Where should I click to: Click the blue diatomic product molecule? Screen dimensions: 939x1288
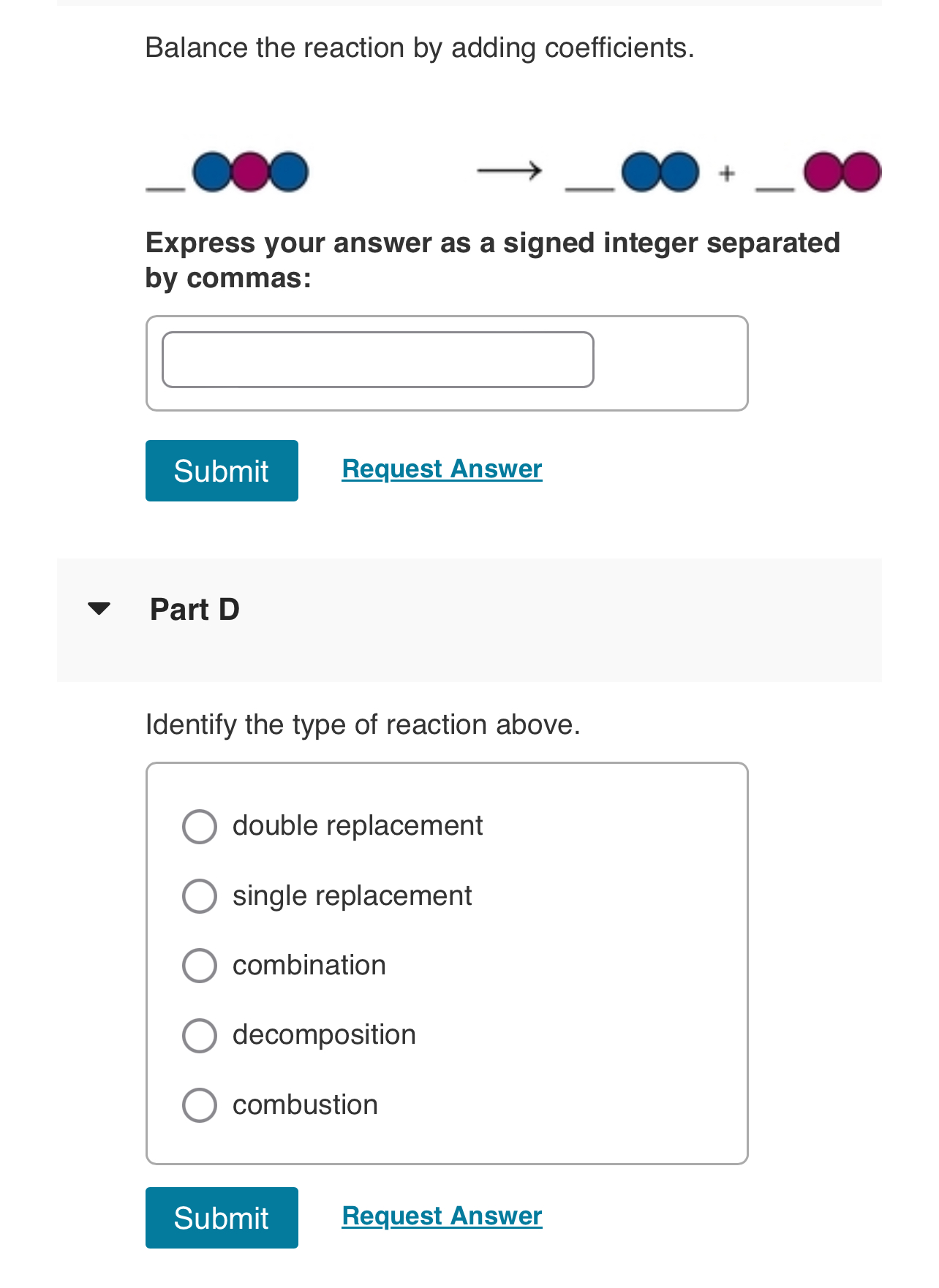coord(660,173)
